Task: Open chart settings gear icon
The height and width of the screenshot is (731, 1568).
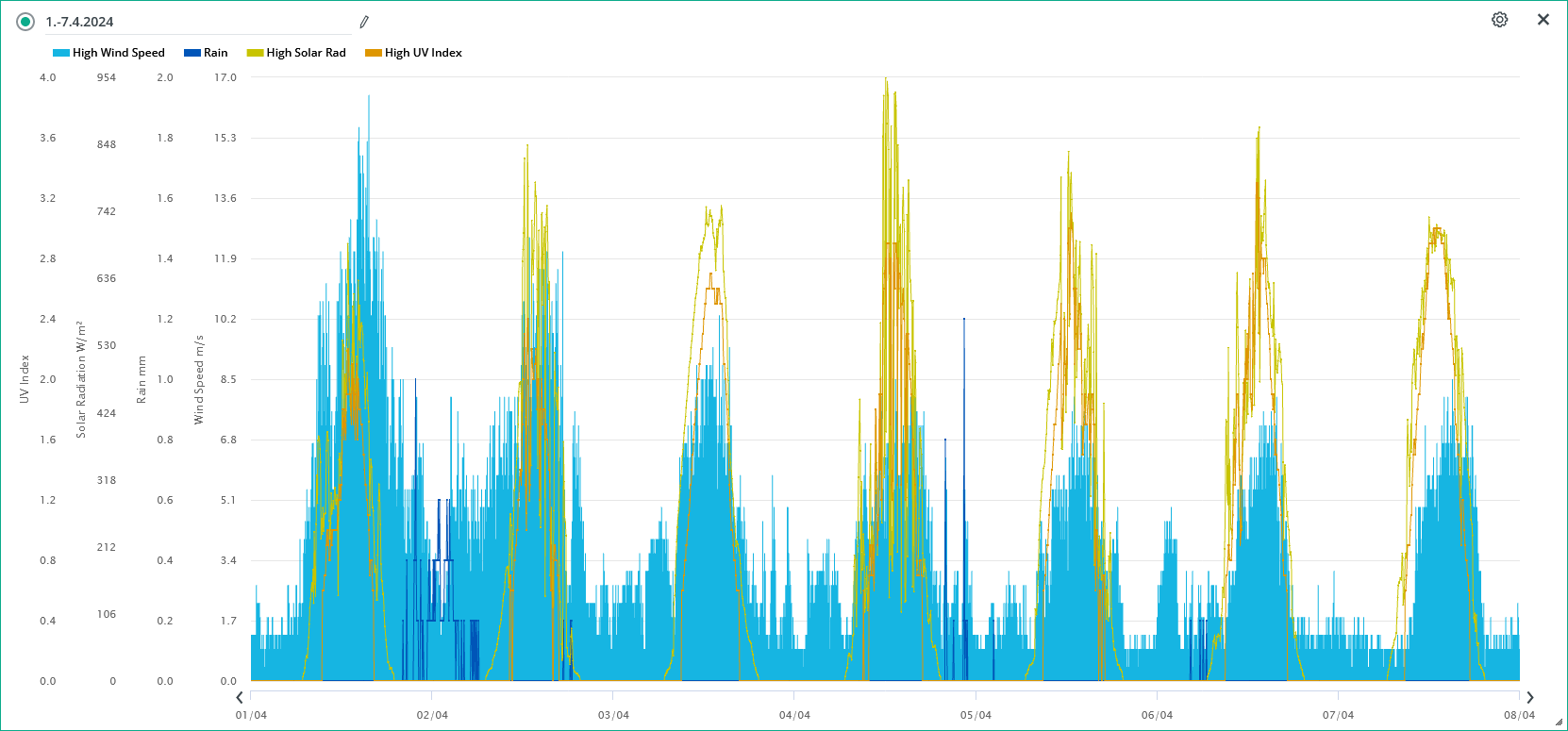Action: tap(1499, 20)
